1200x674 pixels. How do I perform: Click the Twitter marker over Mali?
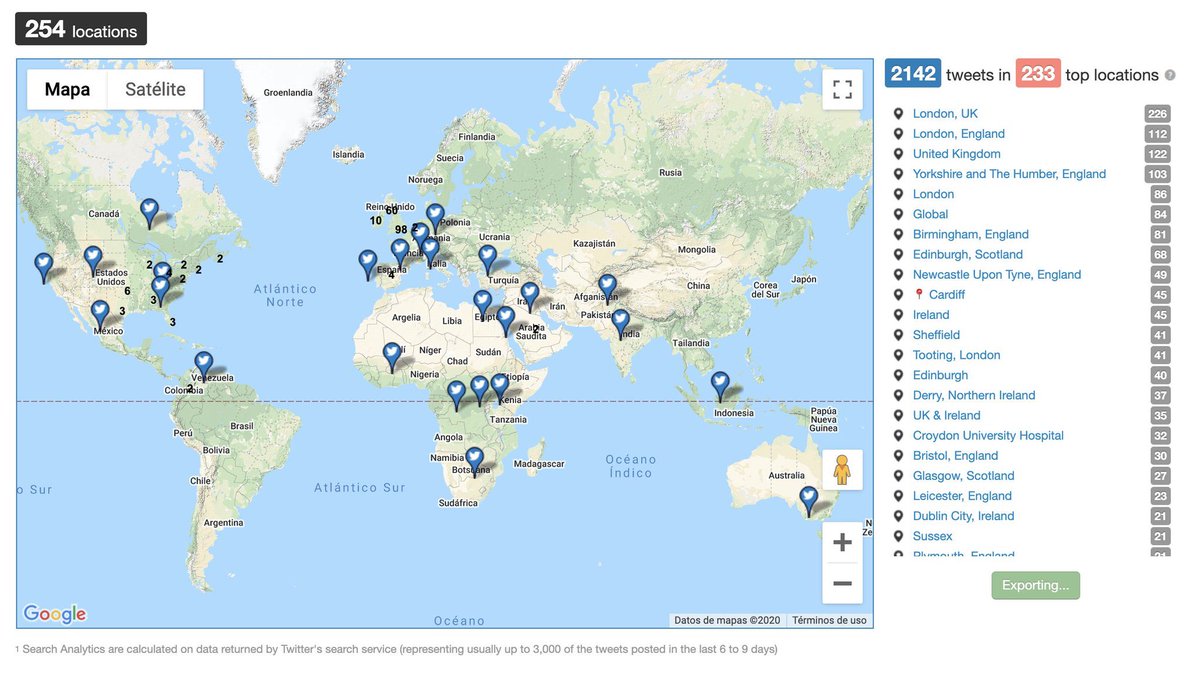[392, 357]
